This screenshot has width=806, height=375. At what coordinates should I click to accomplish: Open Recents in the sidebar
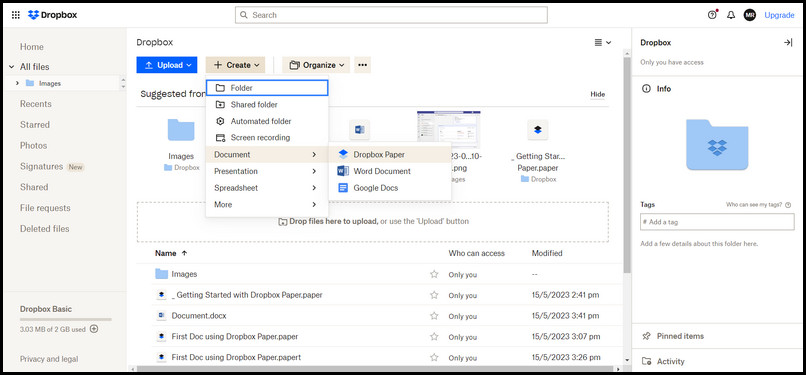(x=35, y=104)
